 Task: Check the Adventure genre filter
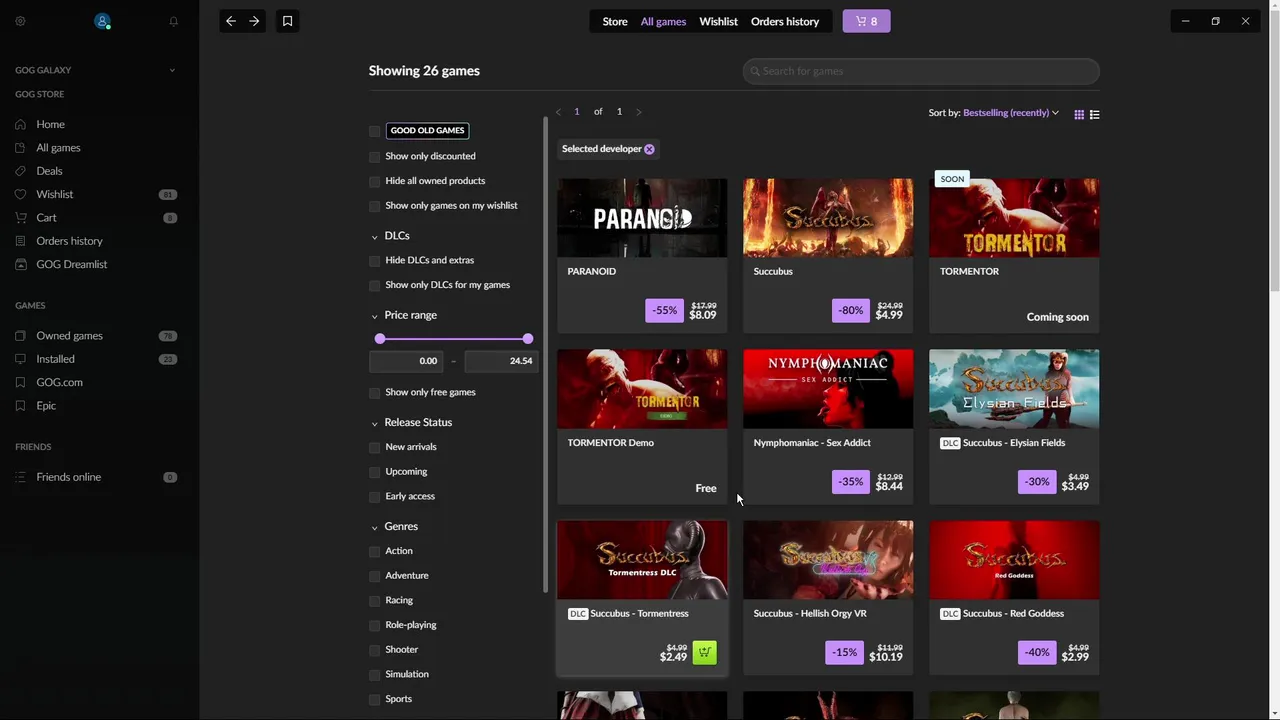[x=375, y=576]
